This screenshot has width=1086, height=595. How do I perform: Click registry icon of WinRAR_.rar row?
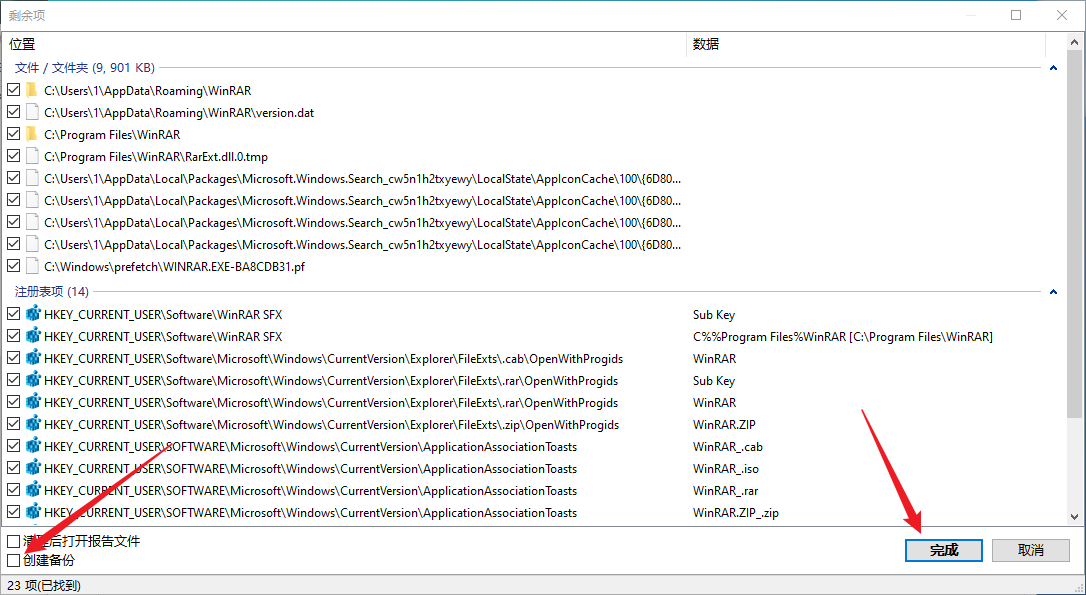click(33, 491)
